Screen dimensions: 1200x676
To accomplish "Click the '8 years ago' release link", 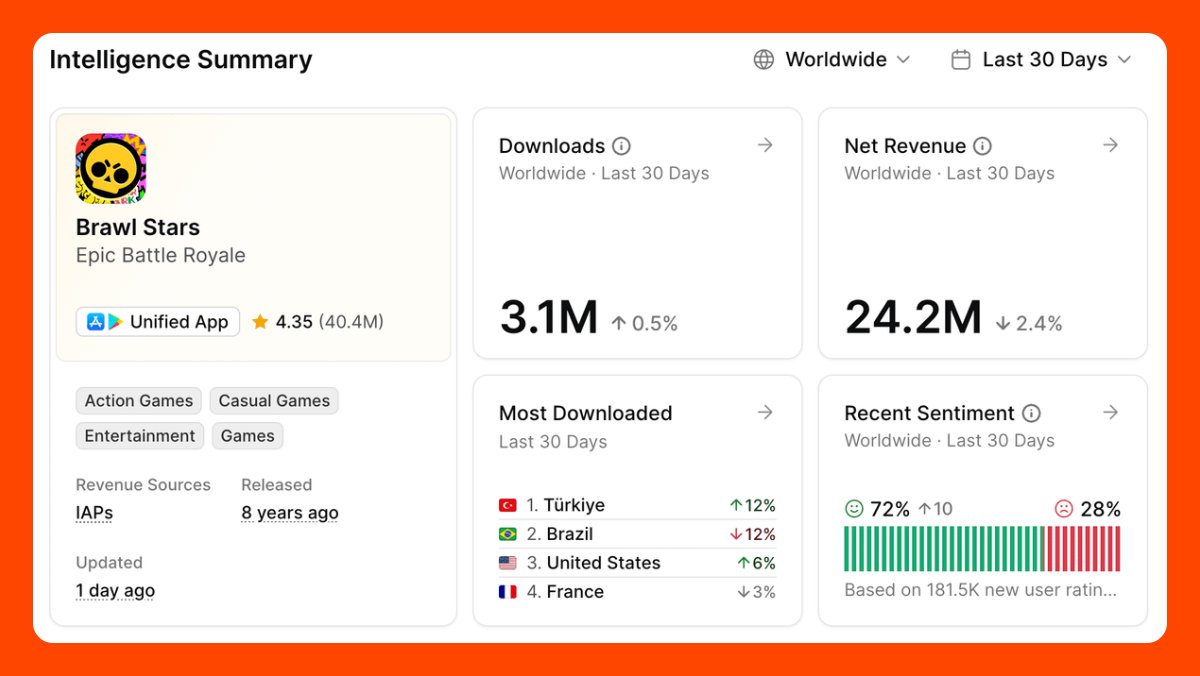I will pos(290,513).
